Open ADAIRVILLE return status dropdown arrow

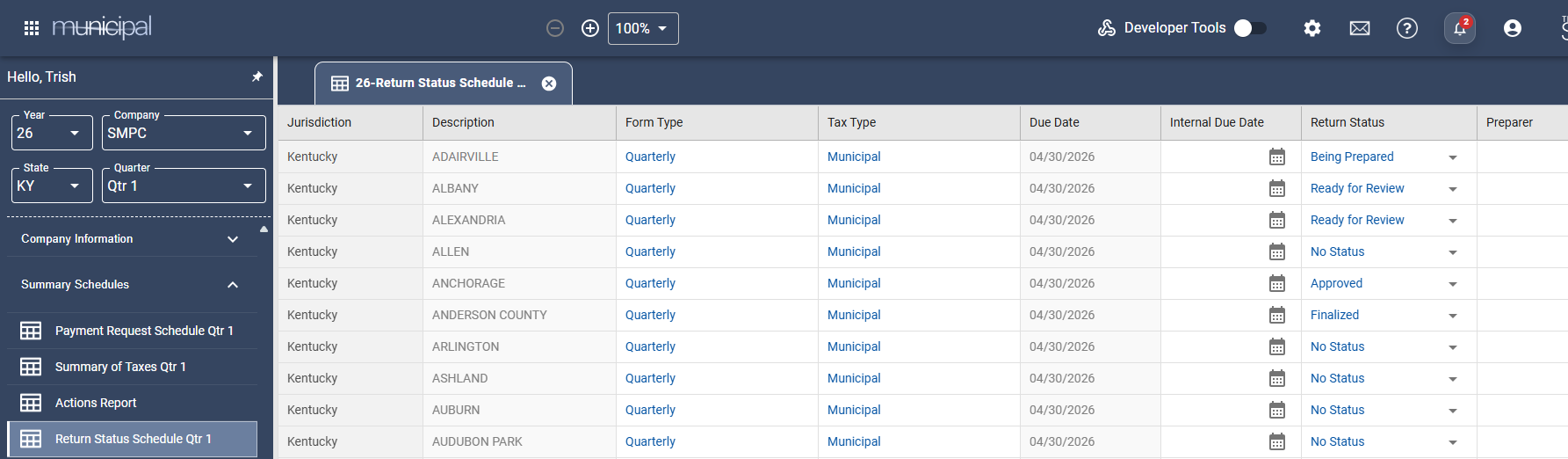[x=1453, y=157]
